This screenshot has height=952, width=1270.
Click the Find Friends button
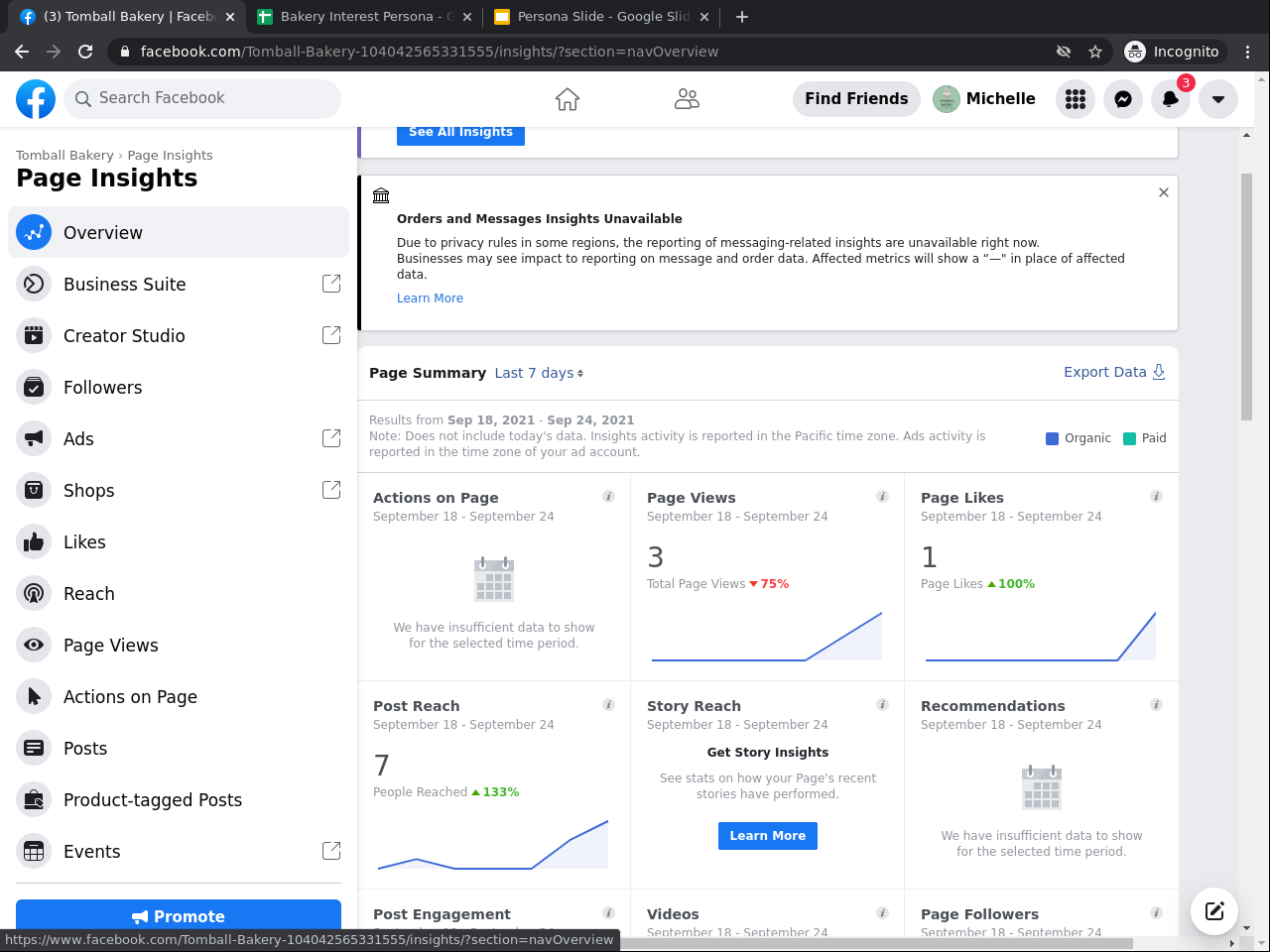click(856, 99)
